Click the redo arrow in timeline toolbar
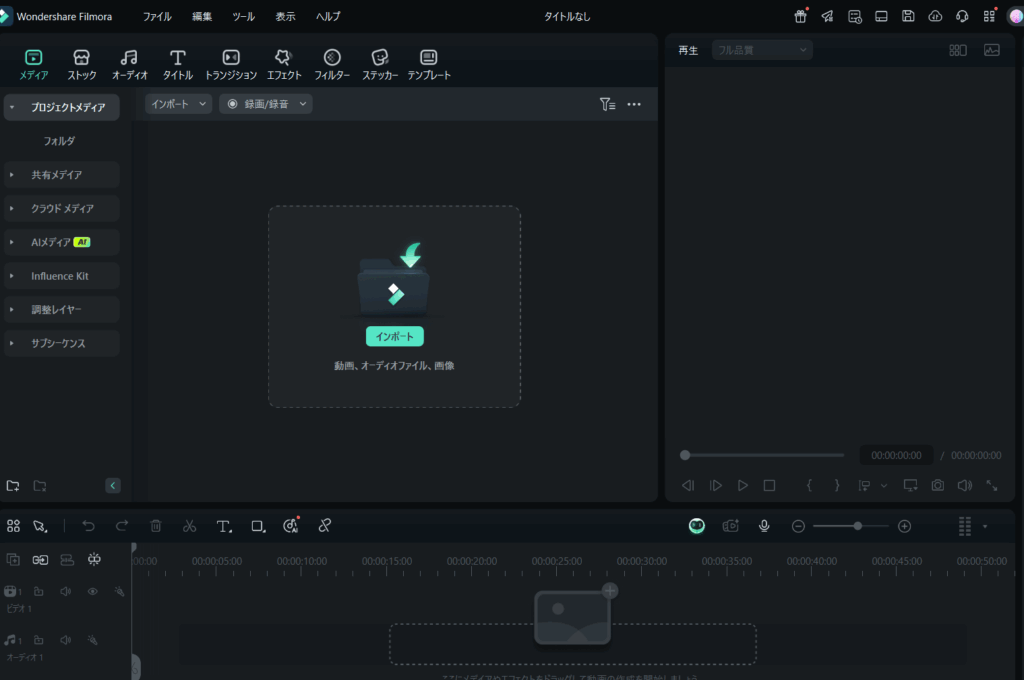Viewport: 1024px width, 680px height. (121, 526)
